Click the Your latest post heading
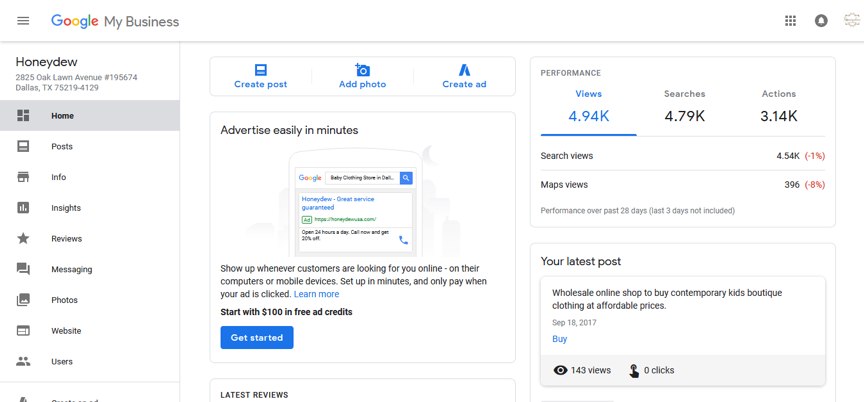The height and width of the screenshot is (402, 864). click(581, 262)
